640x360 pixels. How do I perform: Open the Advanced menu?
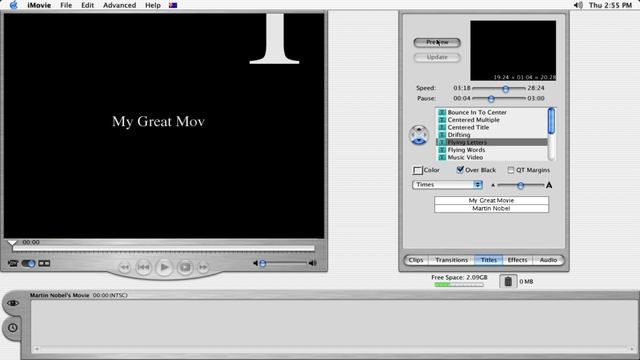(x=119, y=5)
